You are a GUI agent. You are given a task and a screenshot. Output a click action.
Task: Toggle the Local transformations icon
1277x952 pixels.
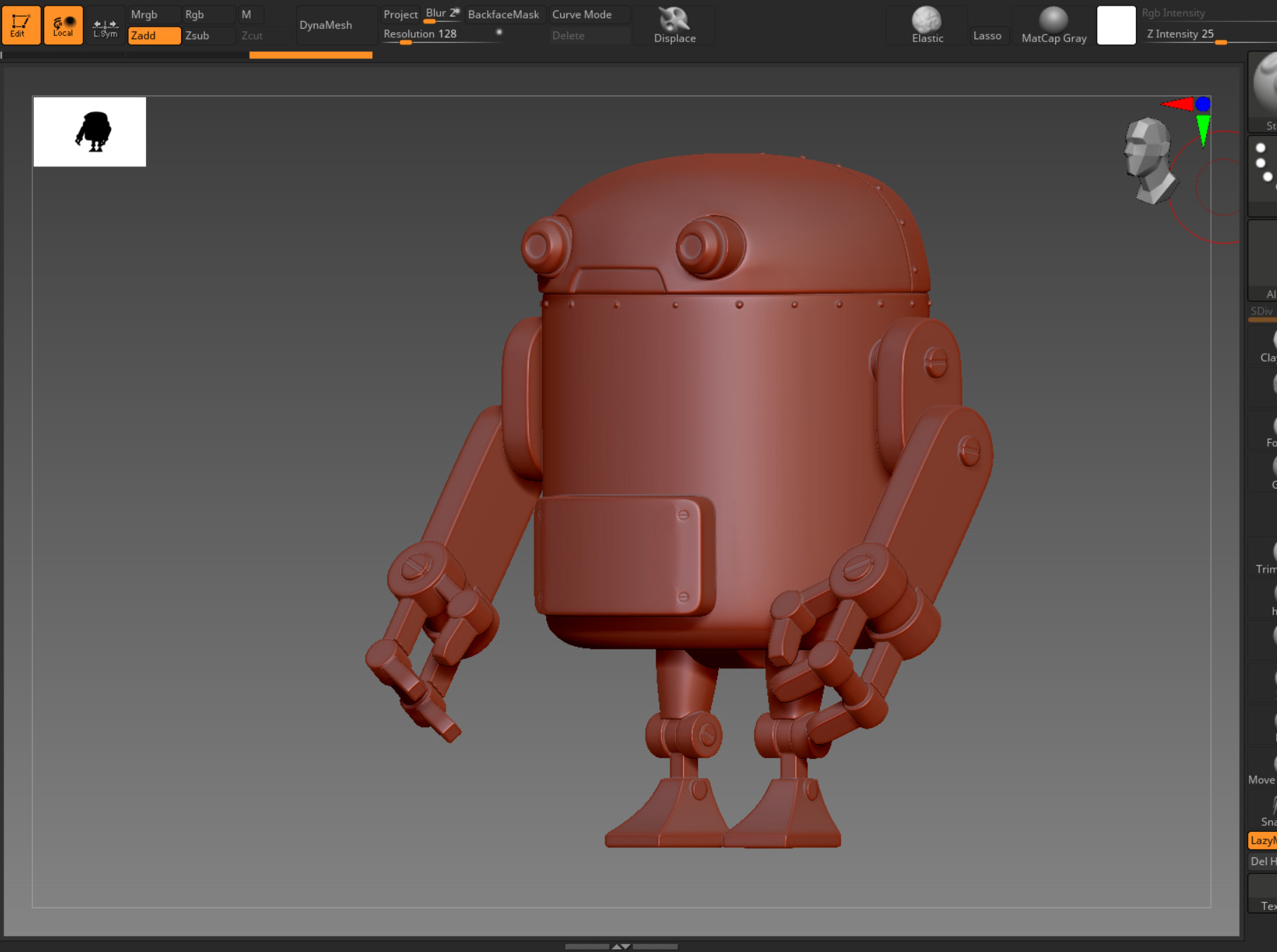pos(63,25)
